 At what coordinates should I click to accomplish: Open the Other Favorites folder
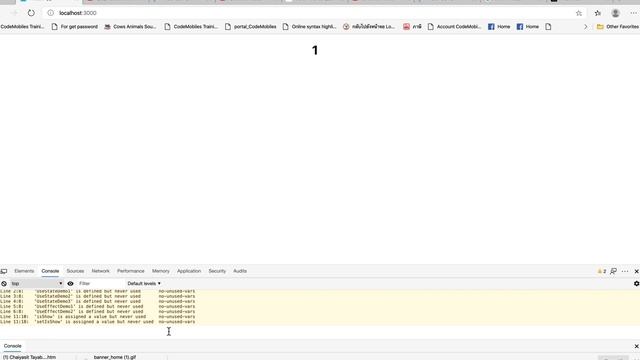point(618,27)
